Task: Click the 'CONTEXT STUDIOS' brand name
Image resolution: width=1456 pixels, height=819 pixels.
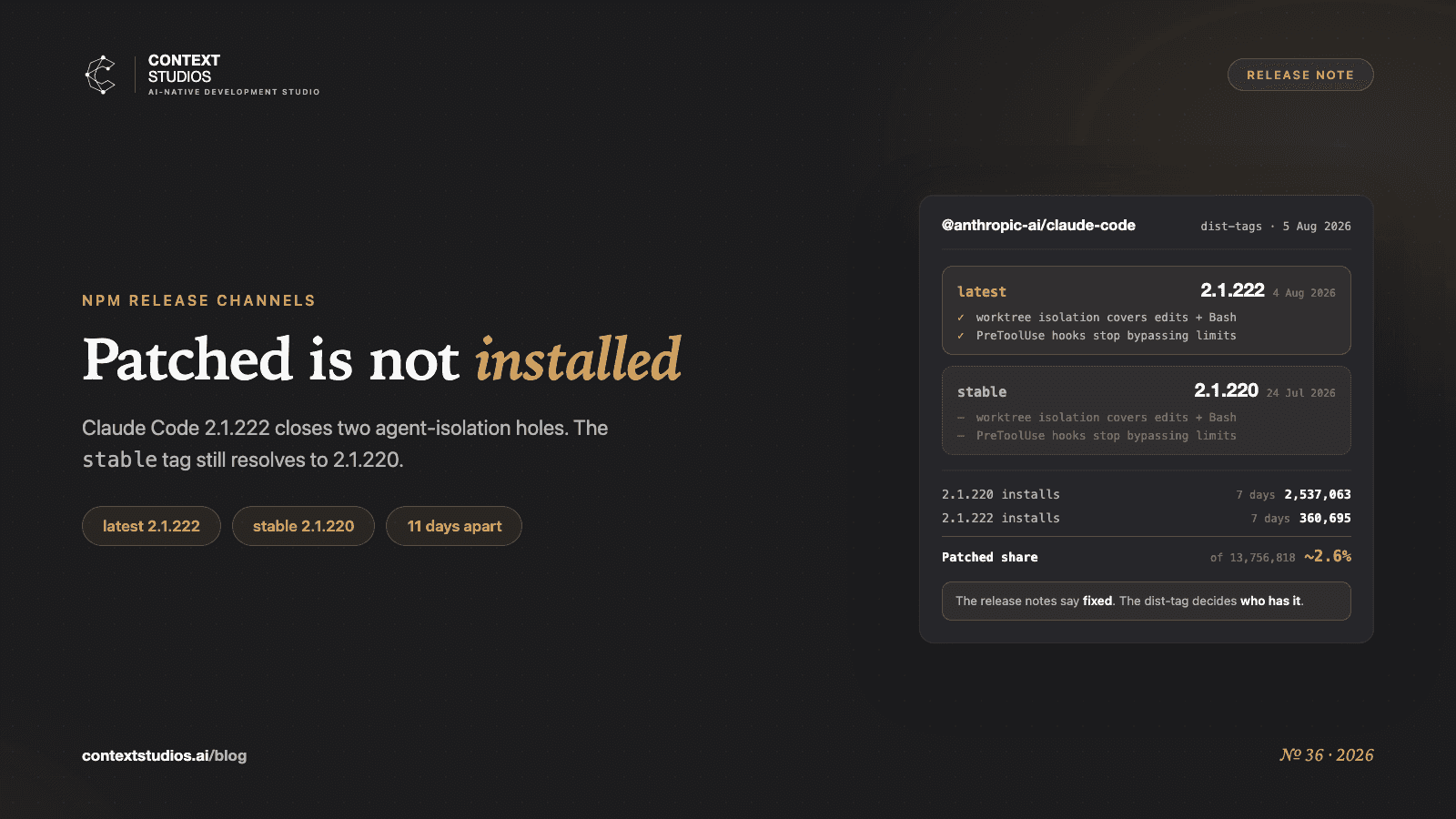Action: pos(184,68)
